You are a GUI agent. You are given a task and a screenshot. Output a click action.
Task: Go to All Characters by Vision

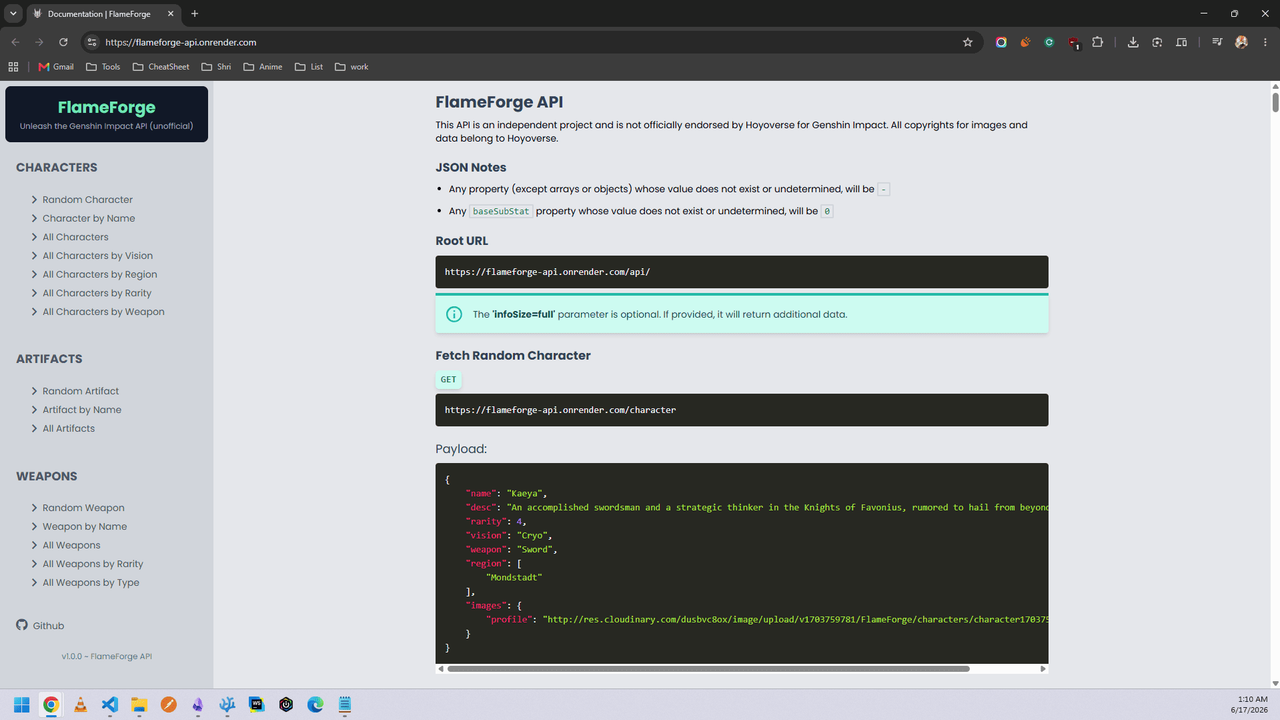(97, 256)
